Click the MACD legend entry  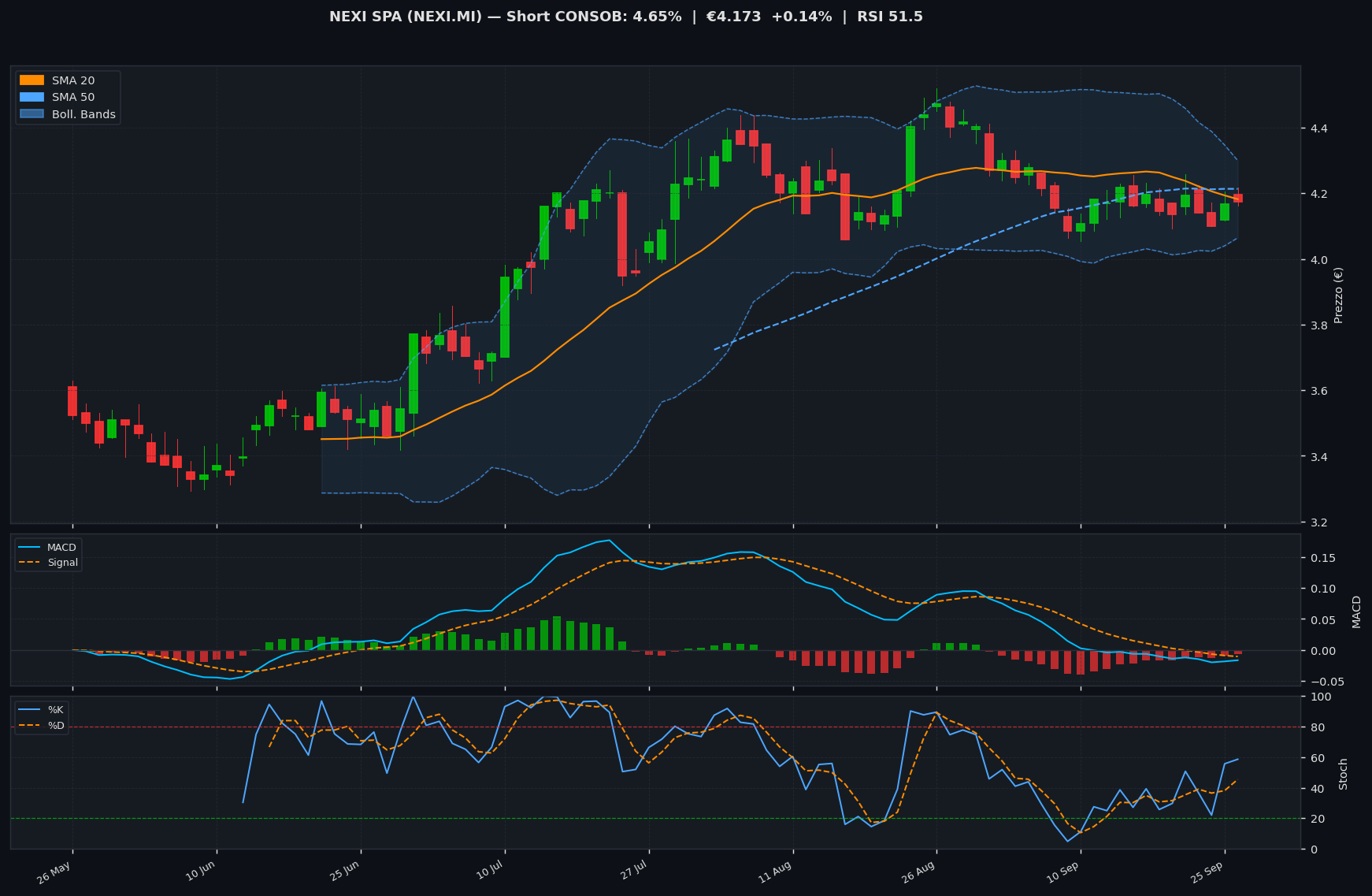pos(48,548)
